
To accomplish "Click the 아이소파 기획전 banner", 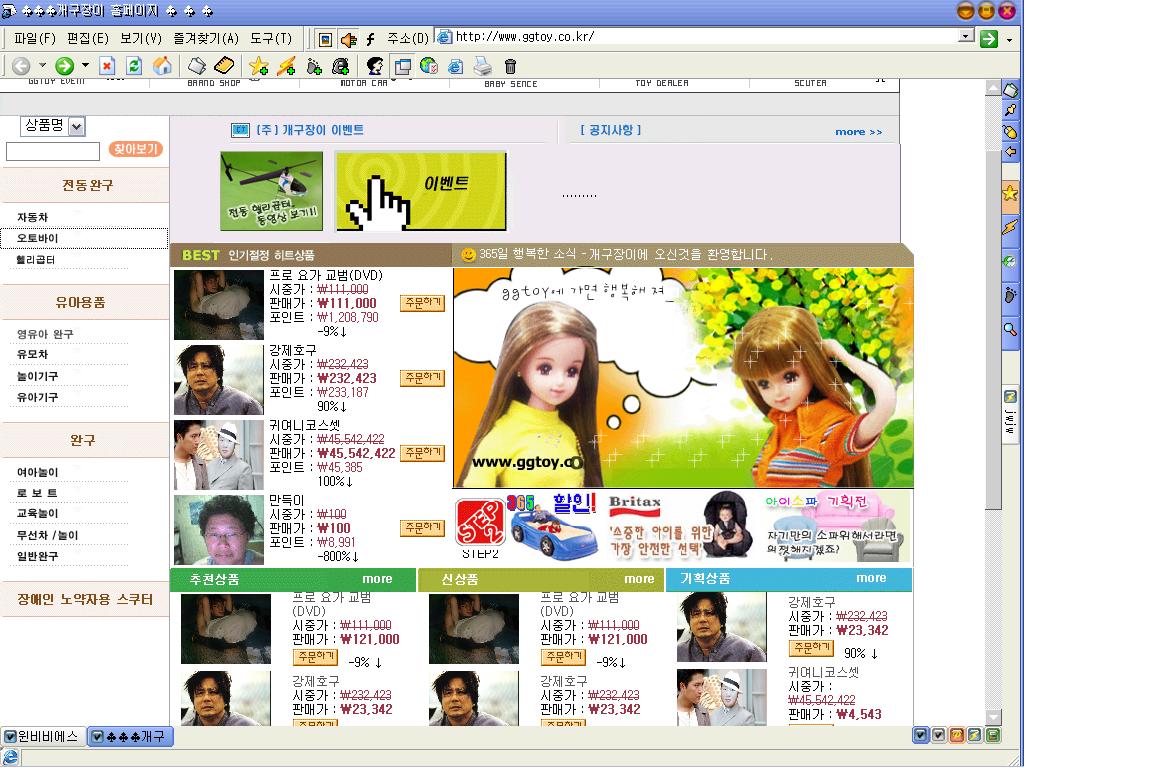I will tap(835, 525).
